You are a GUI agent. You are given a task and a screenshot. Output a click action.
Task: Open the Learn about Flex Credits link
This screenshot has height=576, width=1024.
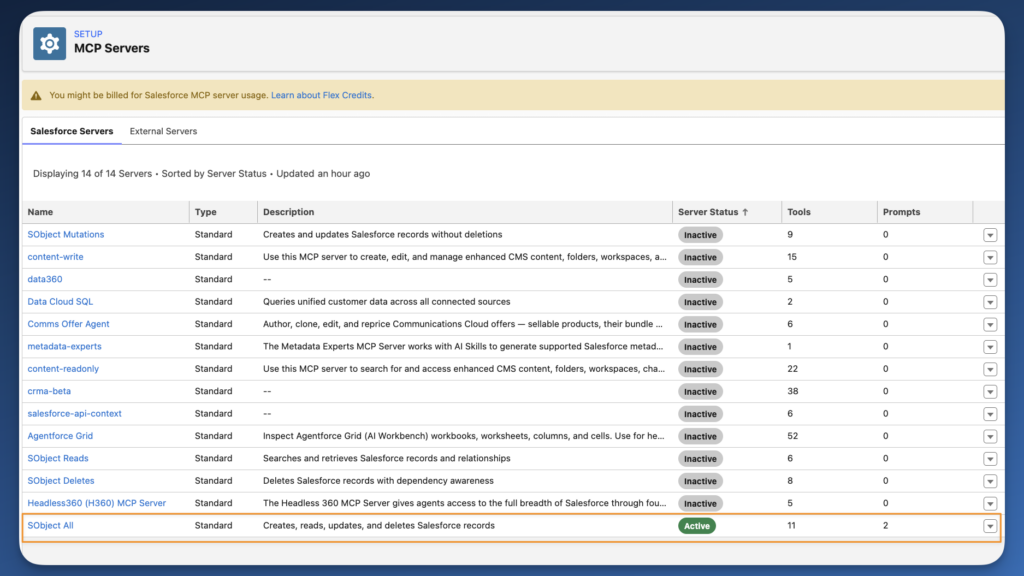tap(321, 95)
